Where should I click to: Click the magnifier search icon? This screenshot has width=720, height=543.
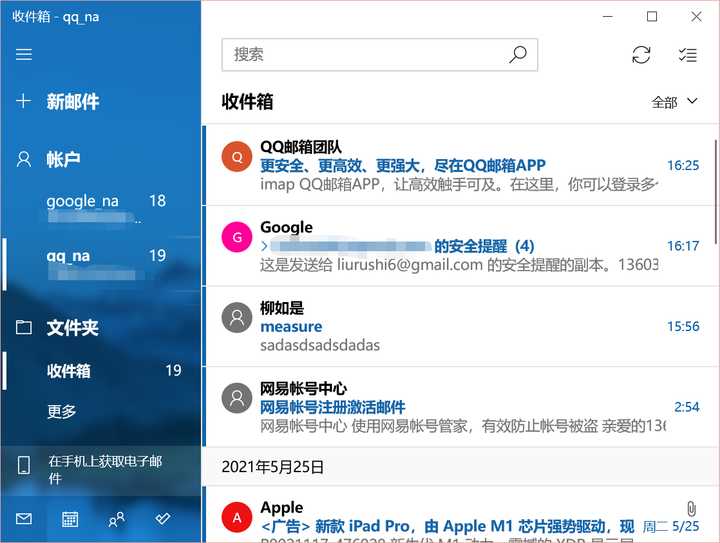point(518,55)
